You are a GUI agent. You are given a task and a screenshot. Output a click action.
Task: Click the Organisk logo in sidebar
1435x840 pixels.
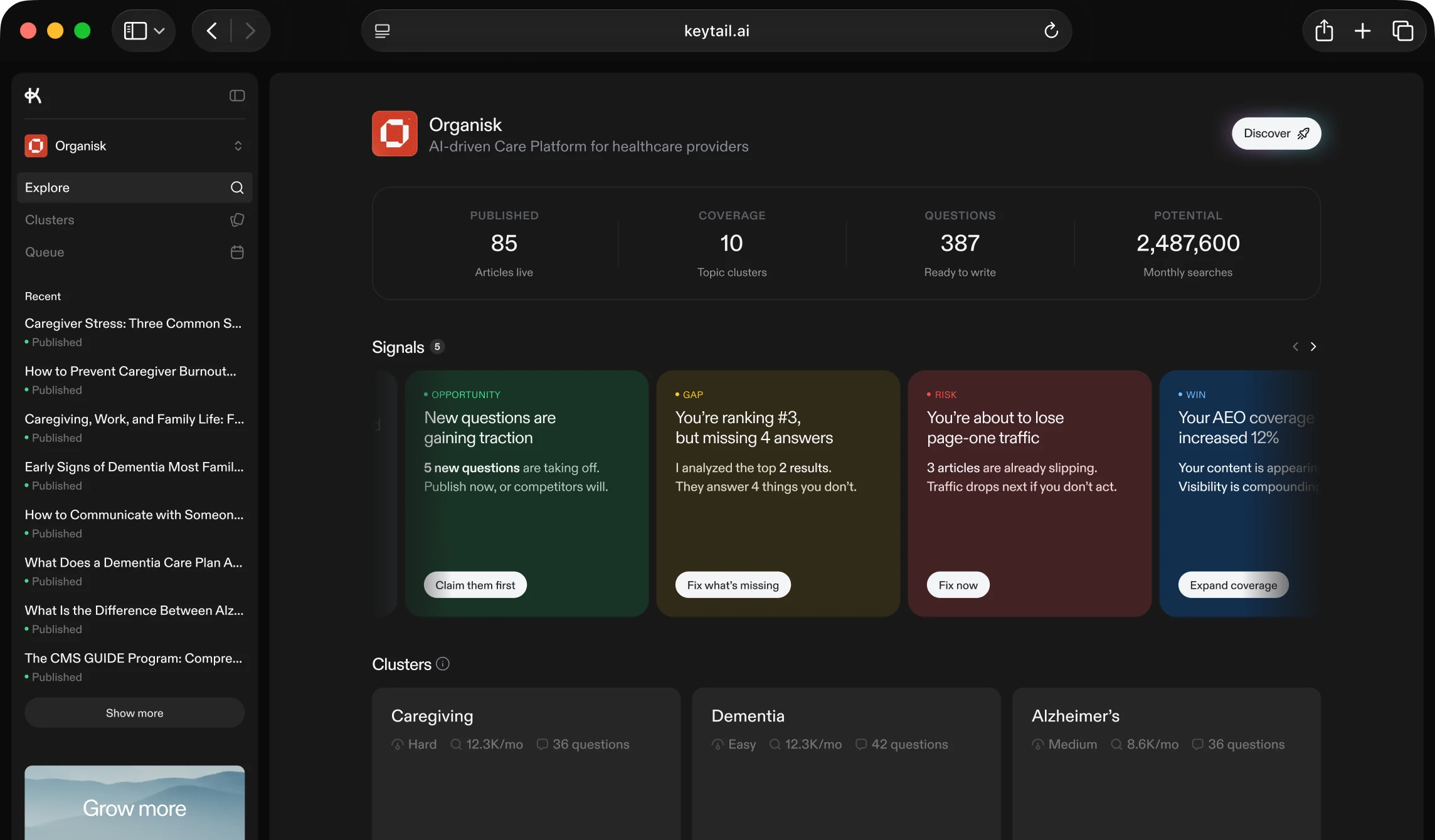pos(36,145)
